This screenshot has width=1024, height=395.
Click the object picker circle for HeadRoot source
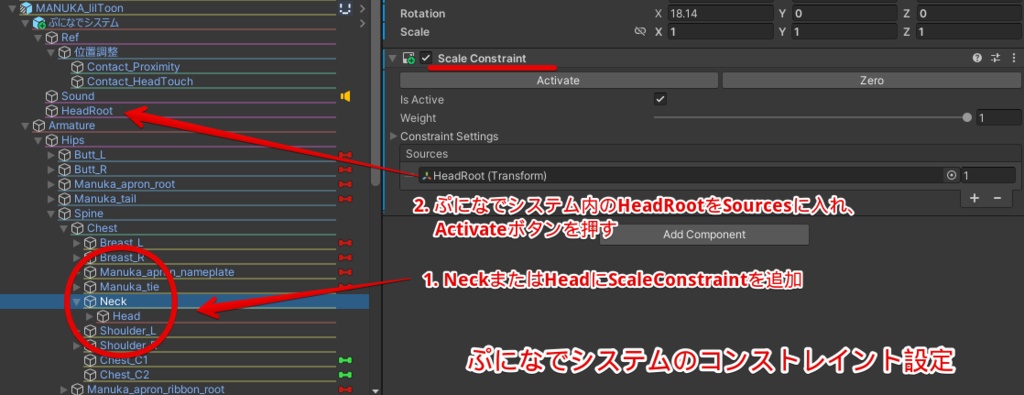(x=951, y=176)
